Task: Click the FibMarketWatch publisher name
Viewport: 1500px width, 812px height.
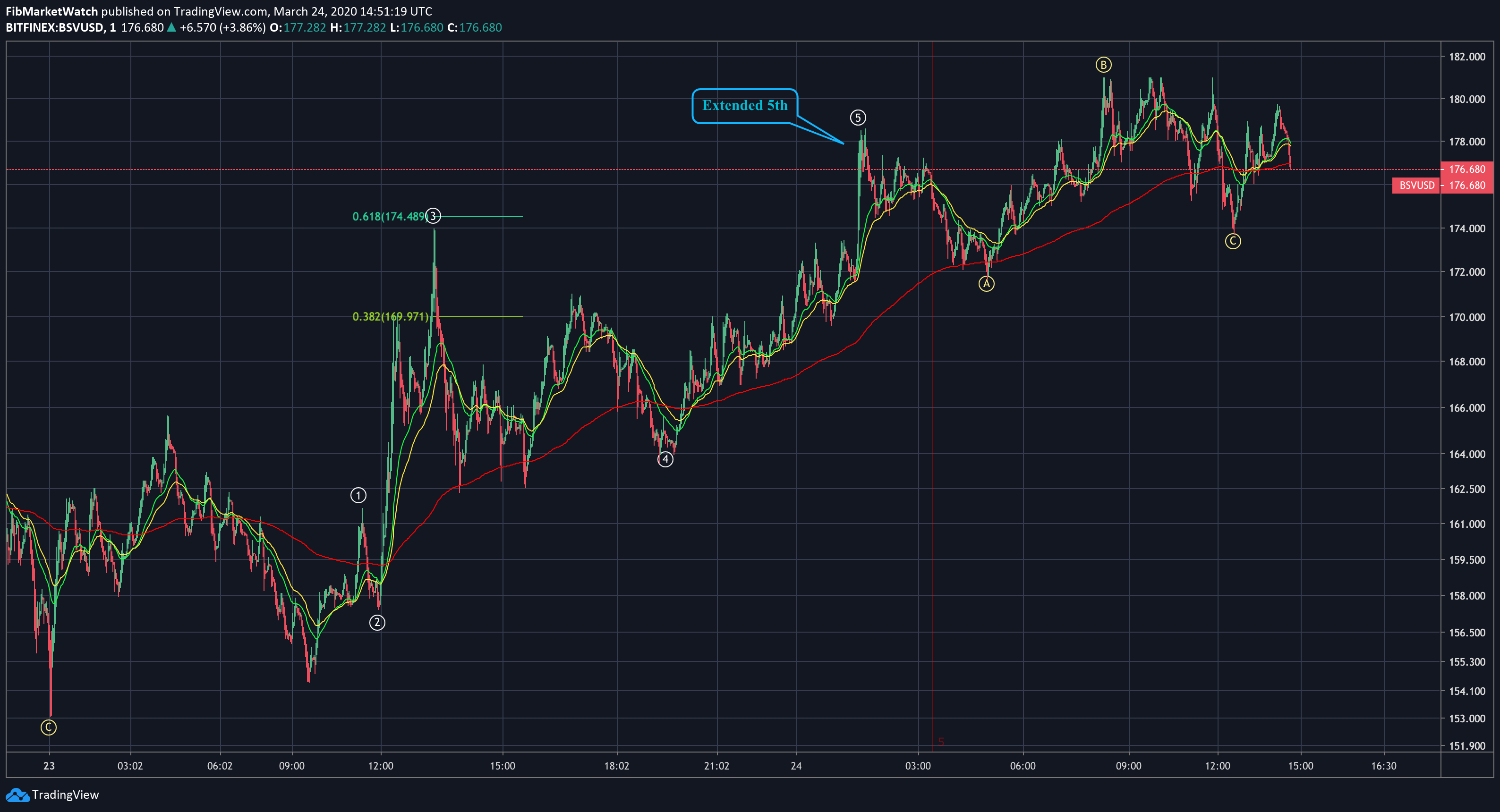Action: pyautogui.click(x=52, y=11)
